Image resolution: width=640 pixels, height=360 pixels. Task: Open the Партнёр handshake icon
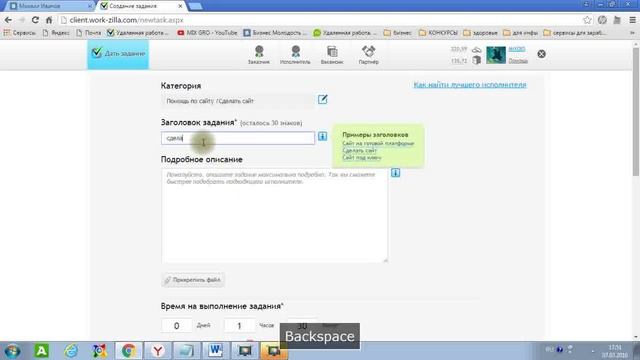coord(369,55)
